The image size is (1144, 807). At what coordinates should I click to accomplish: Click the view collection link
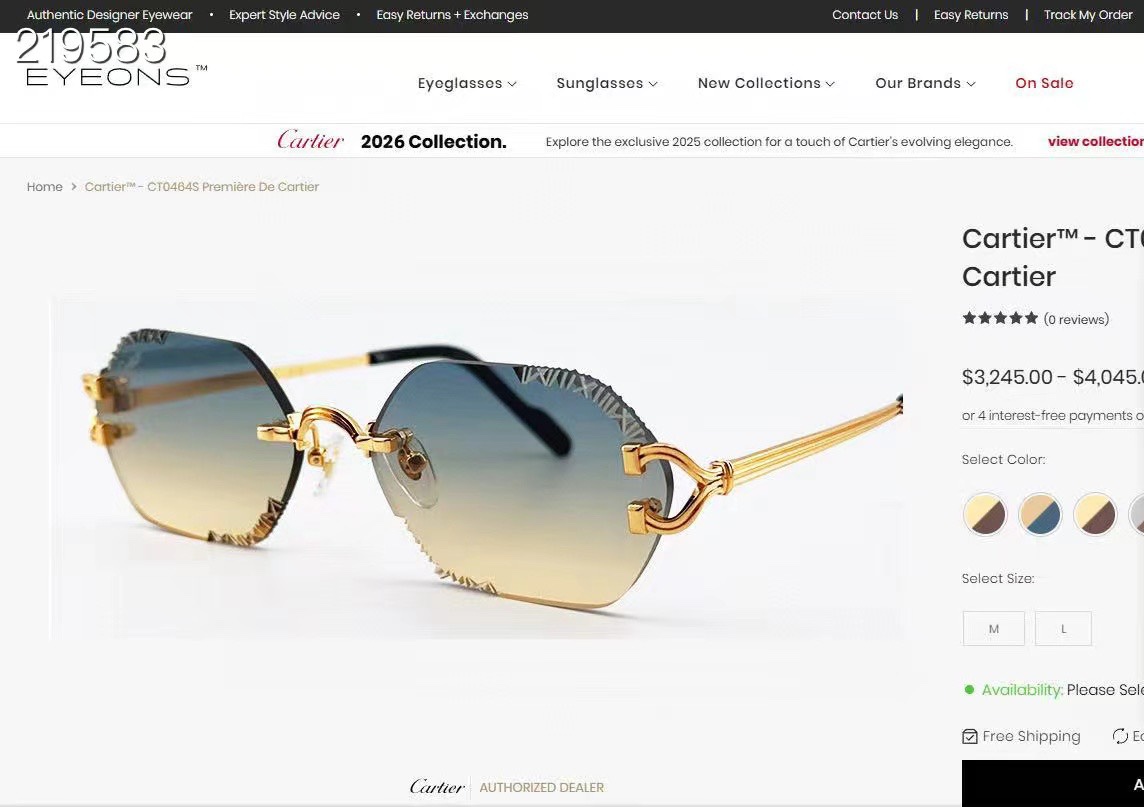click(x=1096, y=142)
